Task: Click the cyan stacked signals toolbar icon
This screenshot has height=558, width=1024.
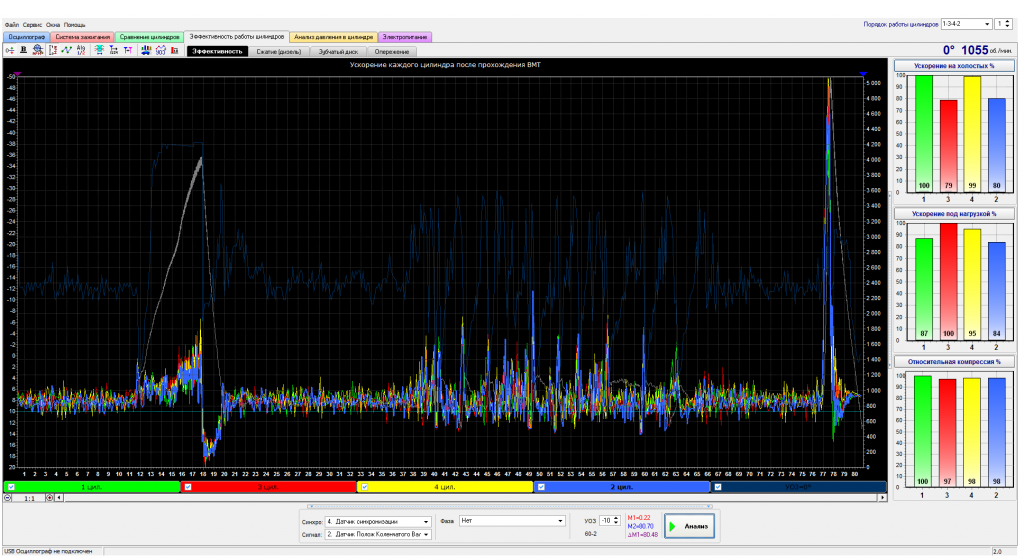Action: pos(99,50)
